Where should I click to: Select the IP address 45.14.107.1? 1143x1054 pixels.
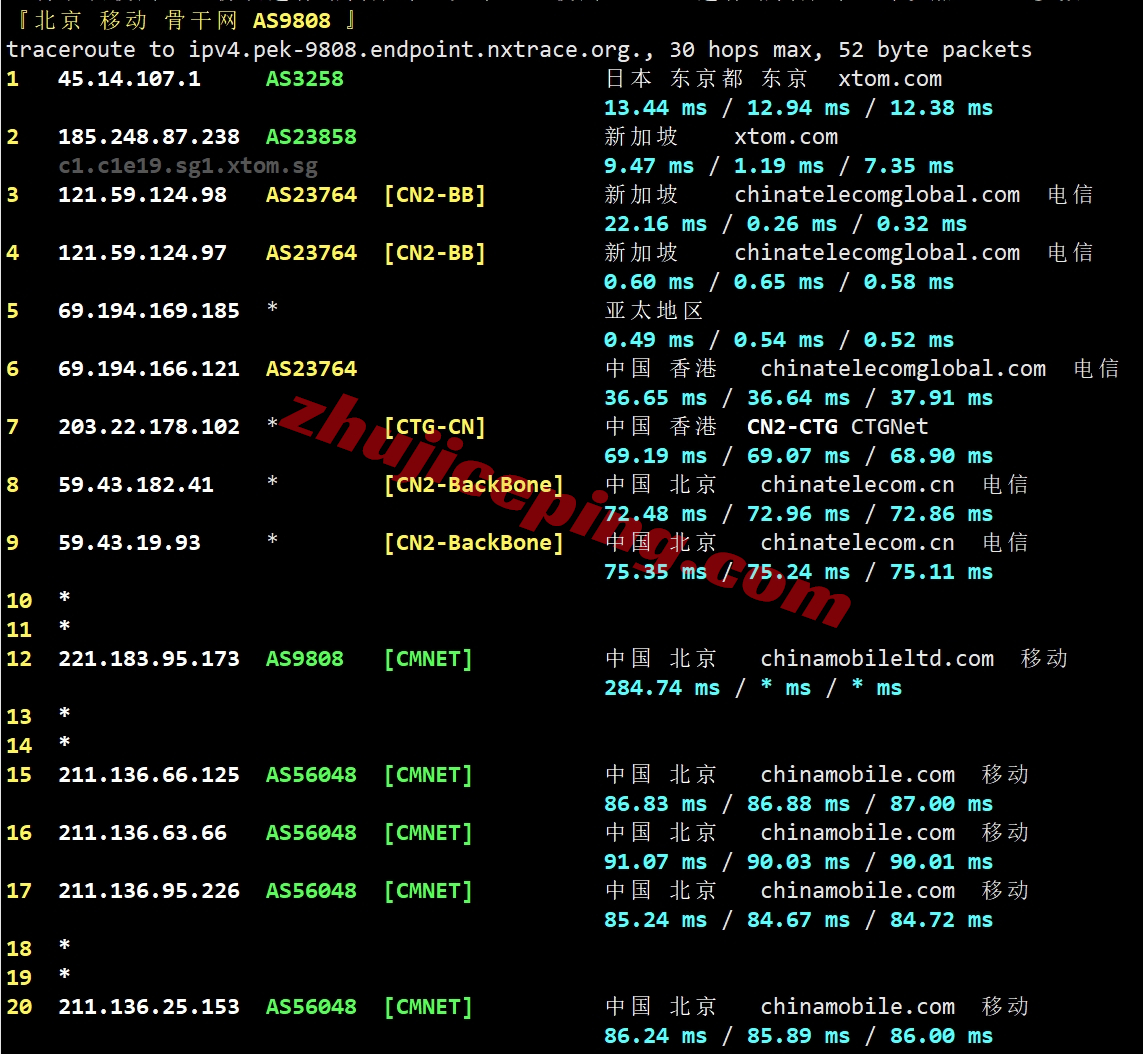point(129,79)
